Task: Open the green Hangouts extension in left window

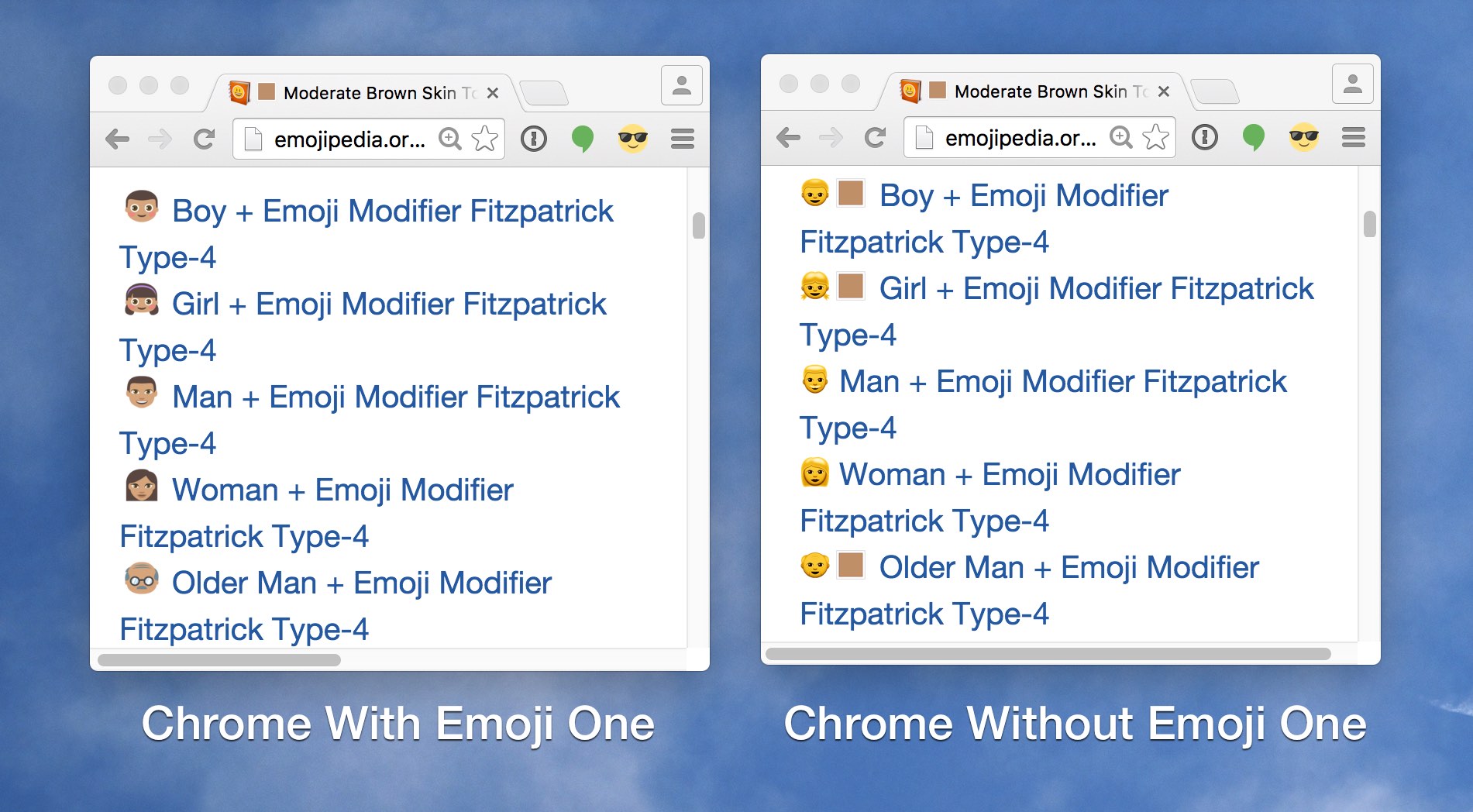Action: pos(582,139)
